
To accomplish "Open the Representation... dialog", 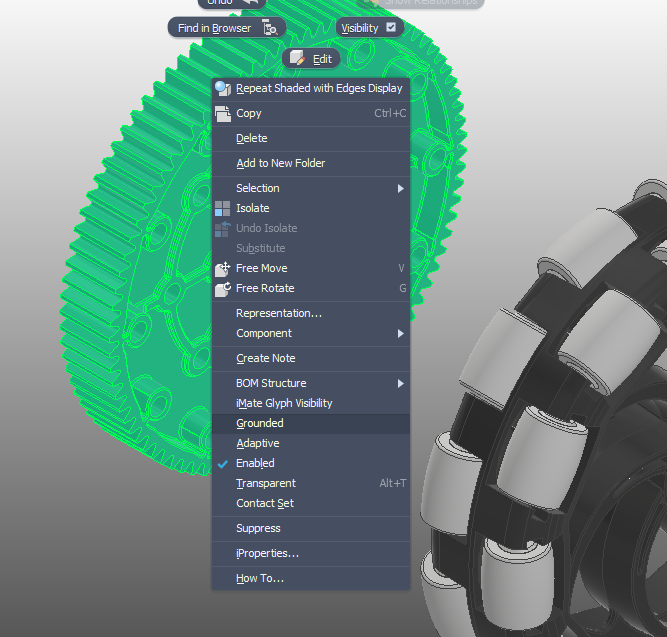I will tap(311, 313).
